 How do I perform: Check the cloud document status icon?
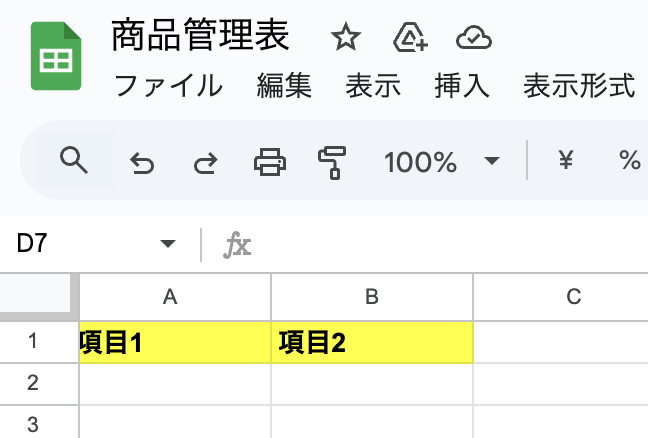pyautogui.click(x=472, y=38)
